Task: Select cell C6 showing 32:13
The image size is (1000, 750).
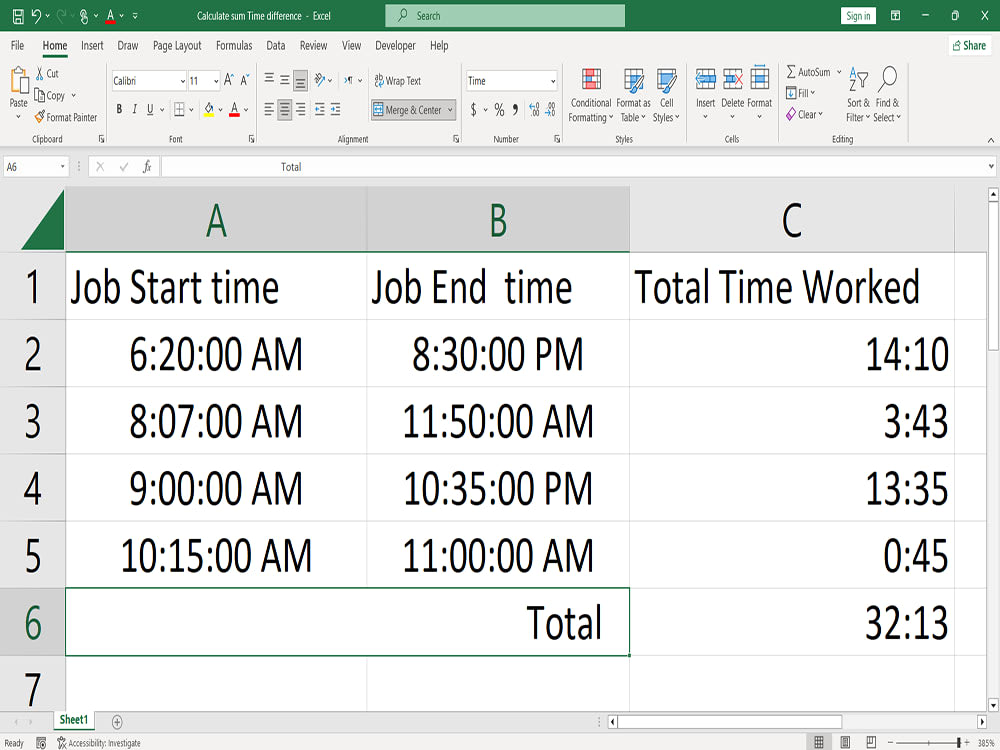Action: (791, 622)
